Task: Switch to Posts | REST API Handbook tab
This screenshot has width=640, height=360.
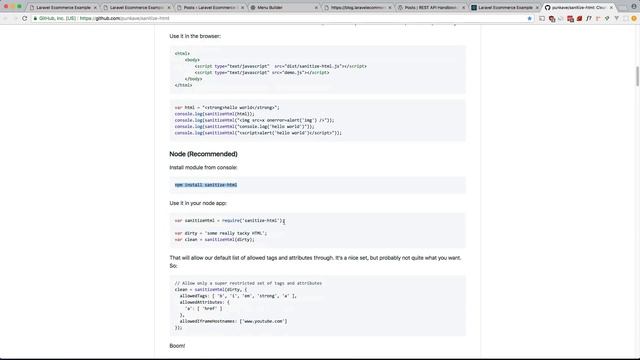Action: [431, 7]
